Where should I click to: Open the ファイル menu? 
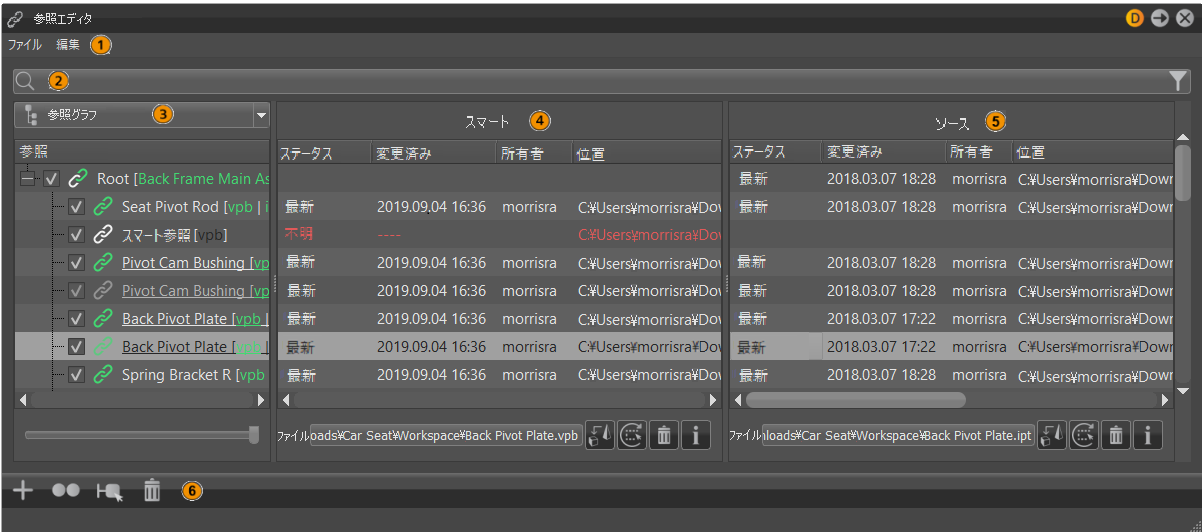point(25,45)
